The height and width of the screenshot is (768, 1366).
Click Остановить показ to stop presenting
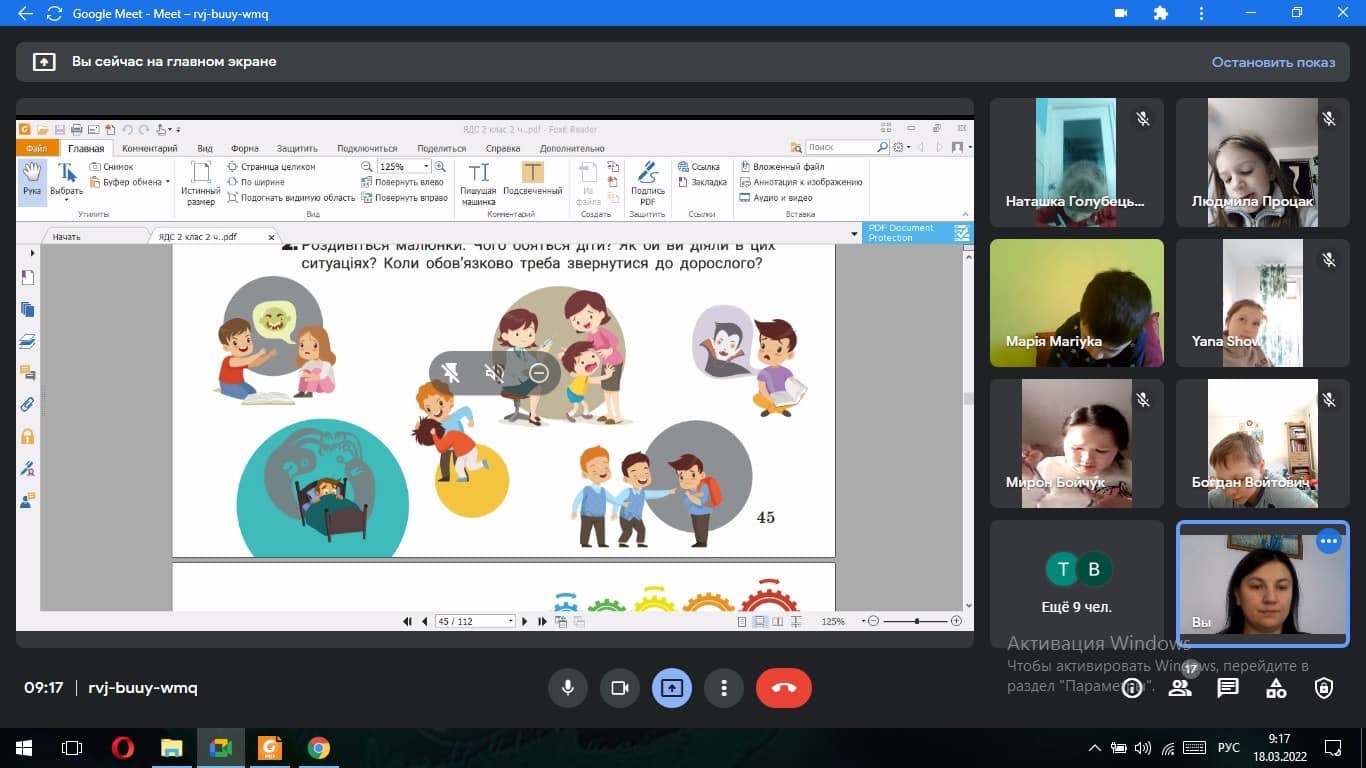coord(1273,62)
